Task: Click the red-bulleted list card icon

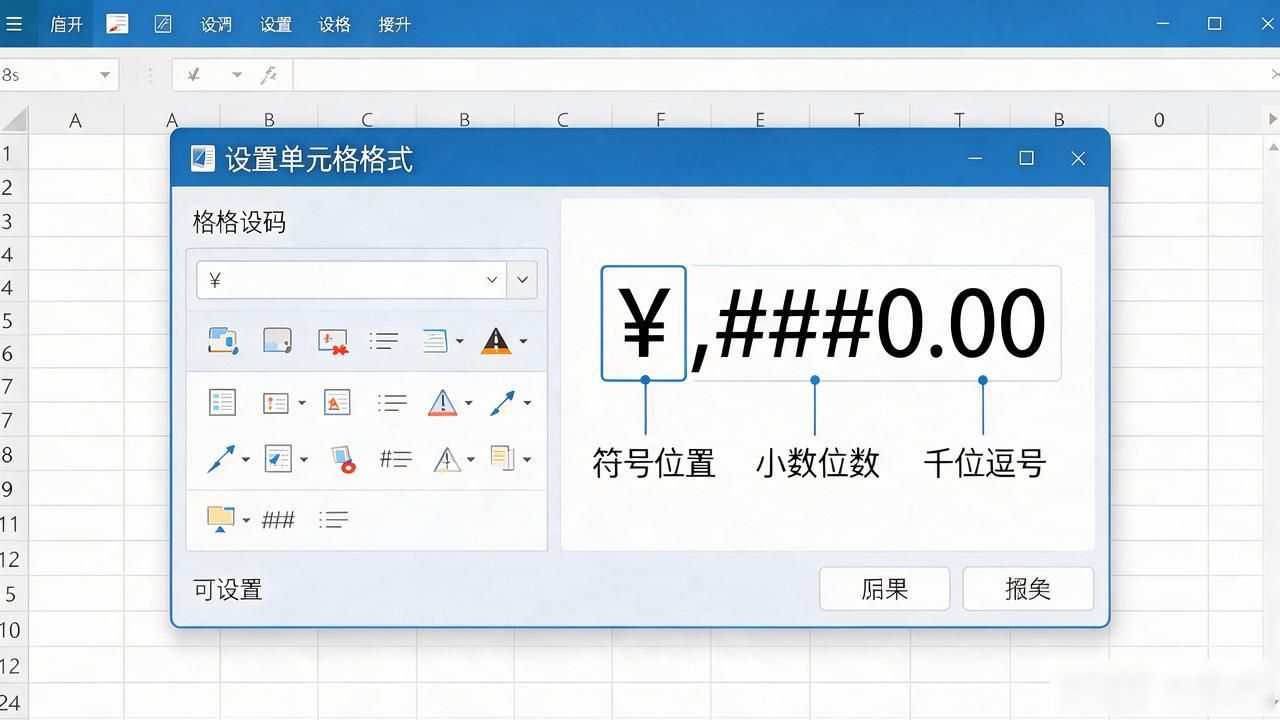Action: [x=275, y=403]
